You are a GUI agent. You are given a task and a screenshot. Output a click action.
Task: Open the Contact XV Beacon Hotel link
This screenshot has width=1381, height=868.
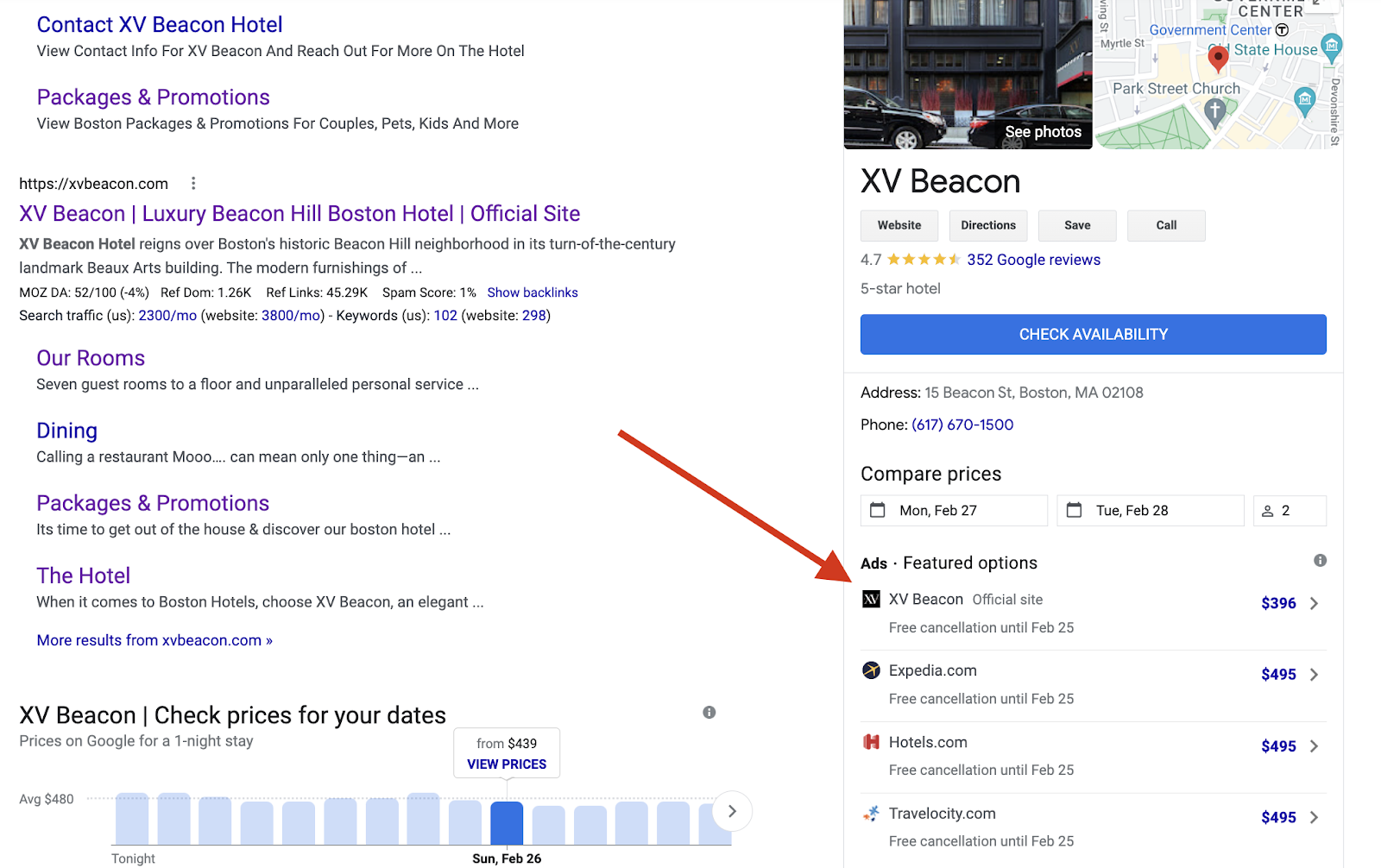tap(160, 25)
